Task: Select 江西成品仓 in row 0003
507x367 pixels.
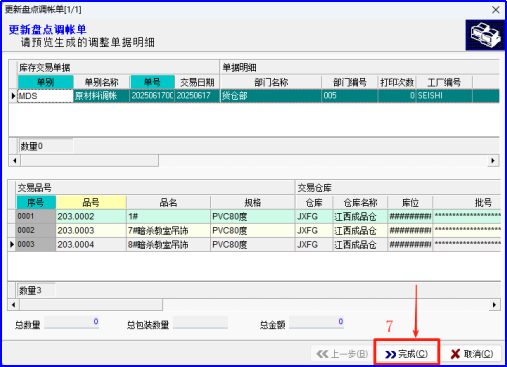Action: coord(360,244)
